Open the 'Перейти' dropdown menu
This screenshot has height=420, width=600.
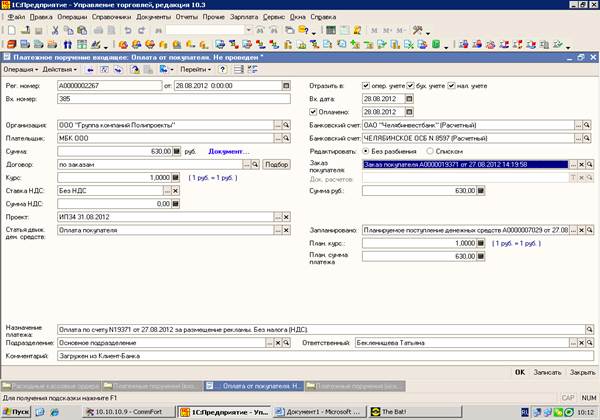[x=197, y=70]
